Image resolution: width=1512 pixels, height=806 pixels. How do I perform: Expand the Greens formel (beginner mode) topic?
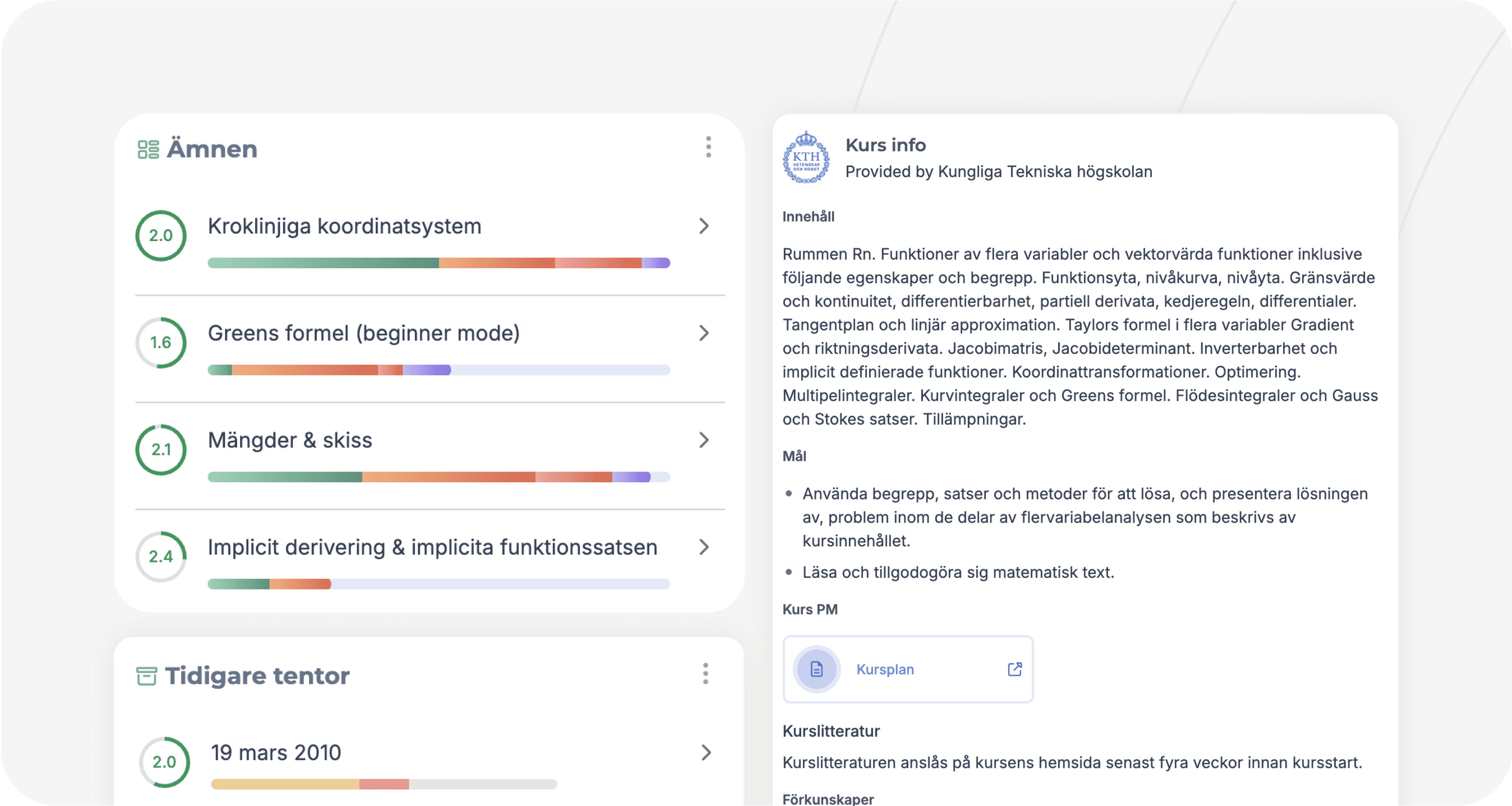pyautogui.click(x=704, y=334)
